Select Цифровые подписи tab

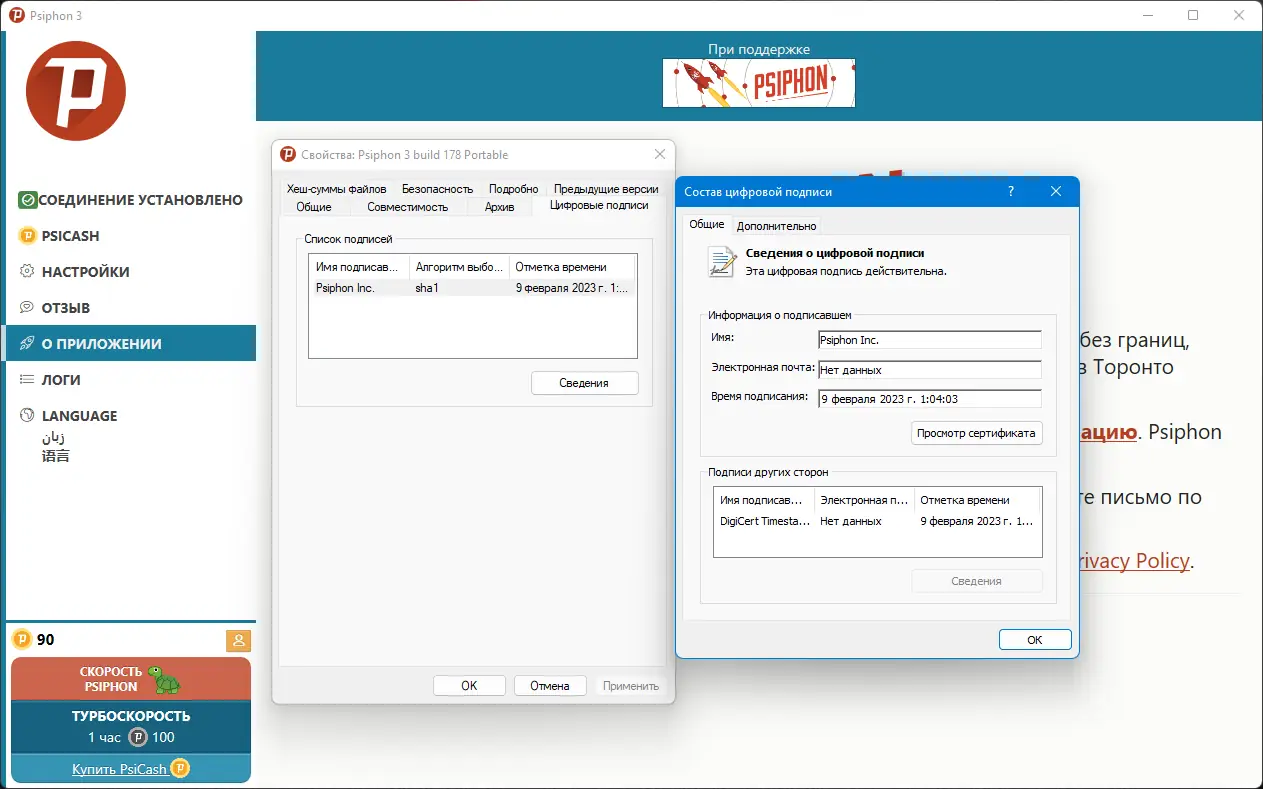(599, 205)
